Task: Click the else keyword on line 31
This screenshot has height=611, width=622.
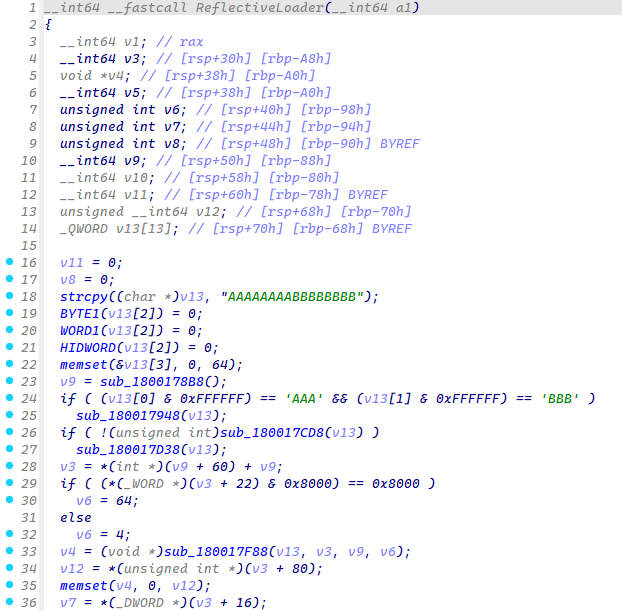Action: pos(76,518)
